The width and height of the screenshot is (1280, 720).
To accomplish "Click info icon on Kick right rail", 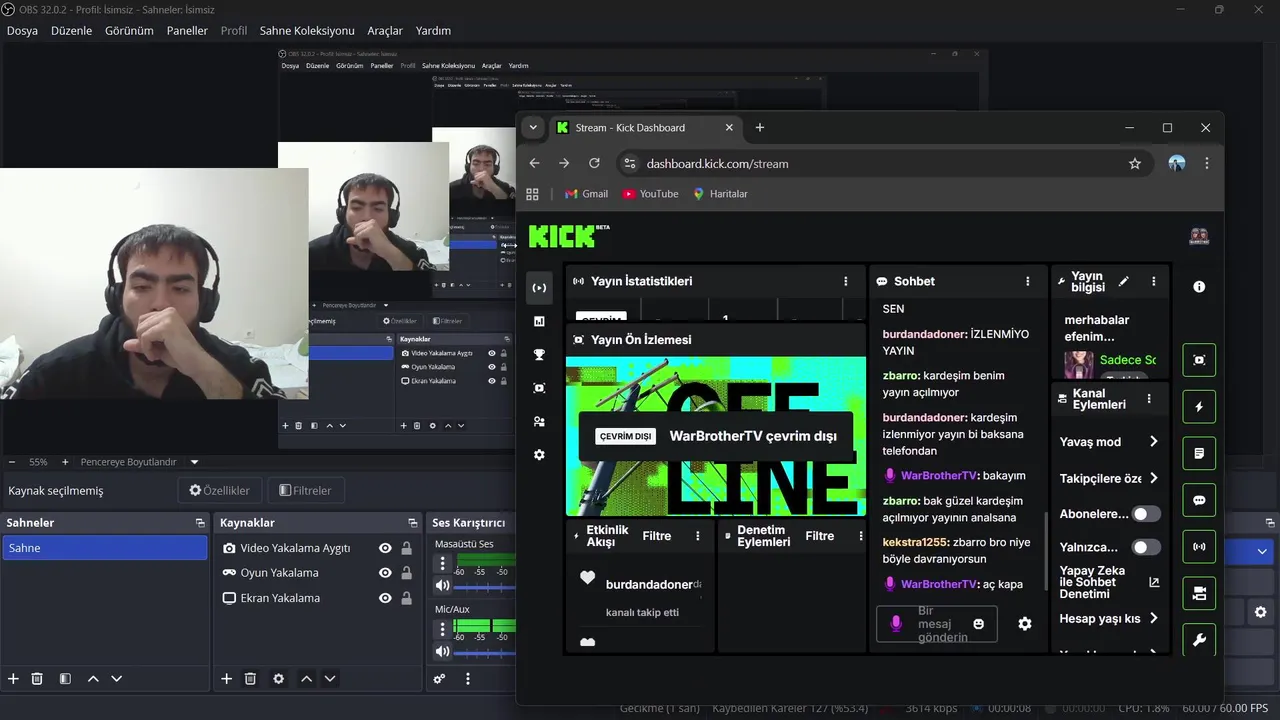I will 1199,286.
